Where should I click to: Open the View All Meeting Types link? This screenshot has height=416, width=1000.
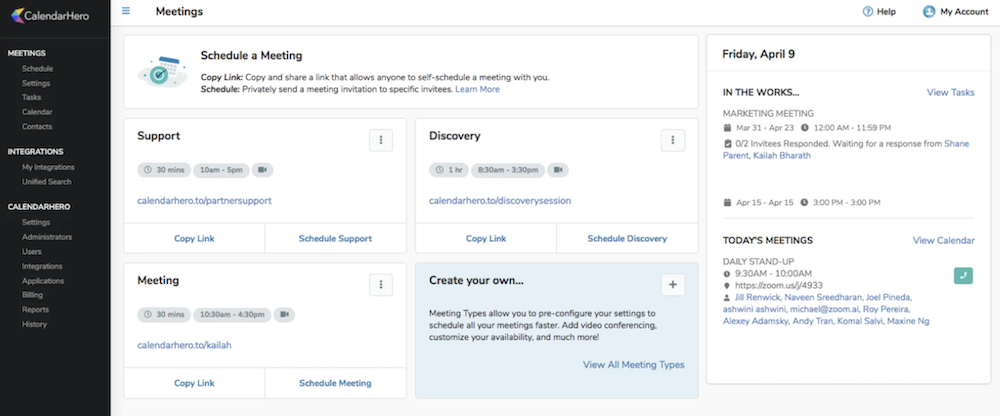click(x=633, y=365)
